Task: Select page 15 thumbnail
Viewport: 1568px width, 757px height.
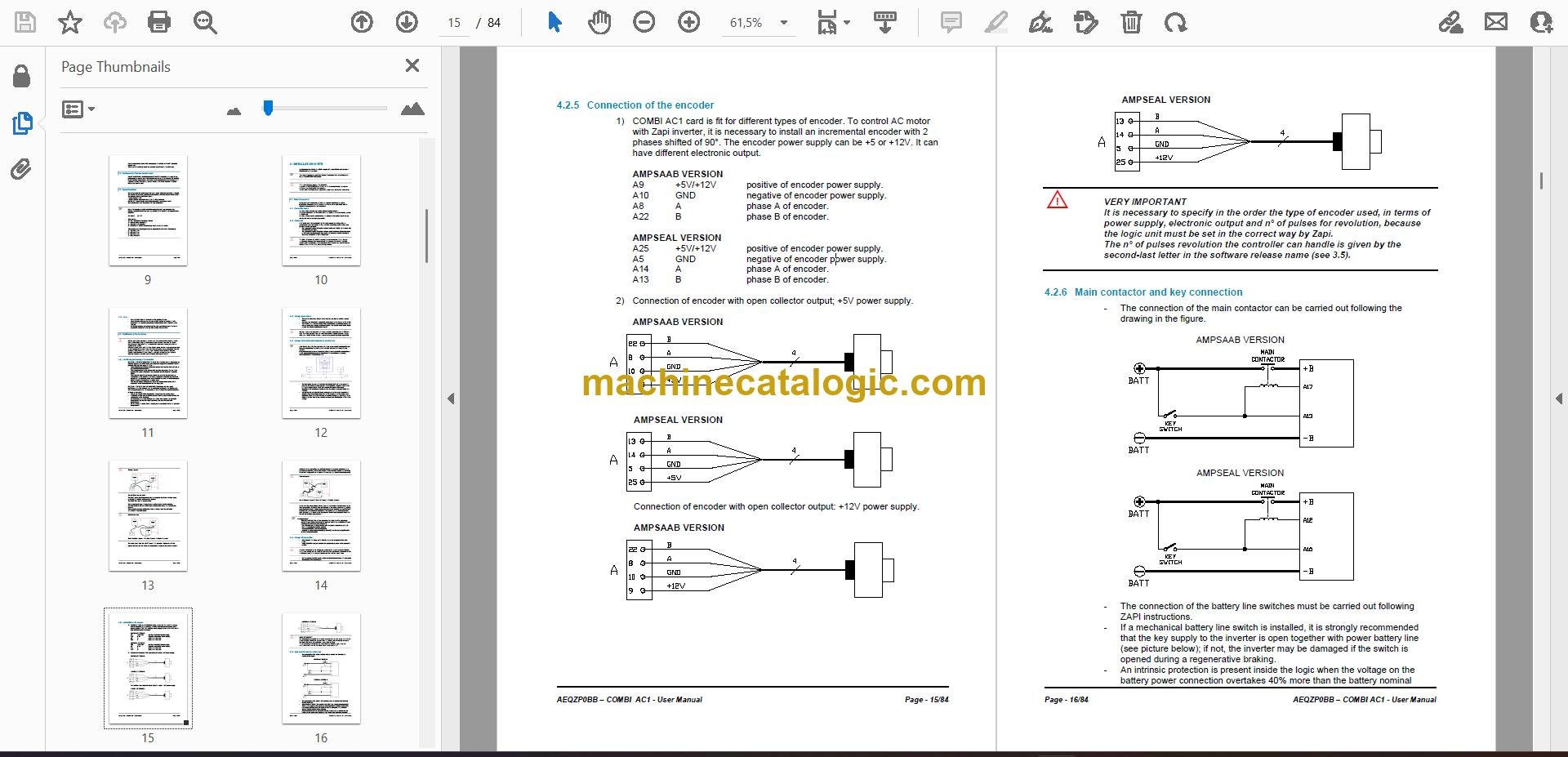Action: (x=148, y=668)
